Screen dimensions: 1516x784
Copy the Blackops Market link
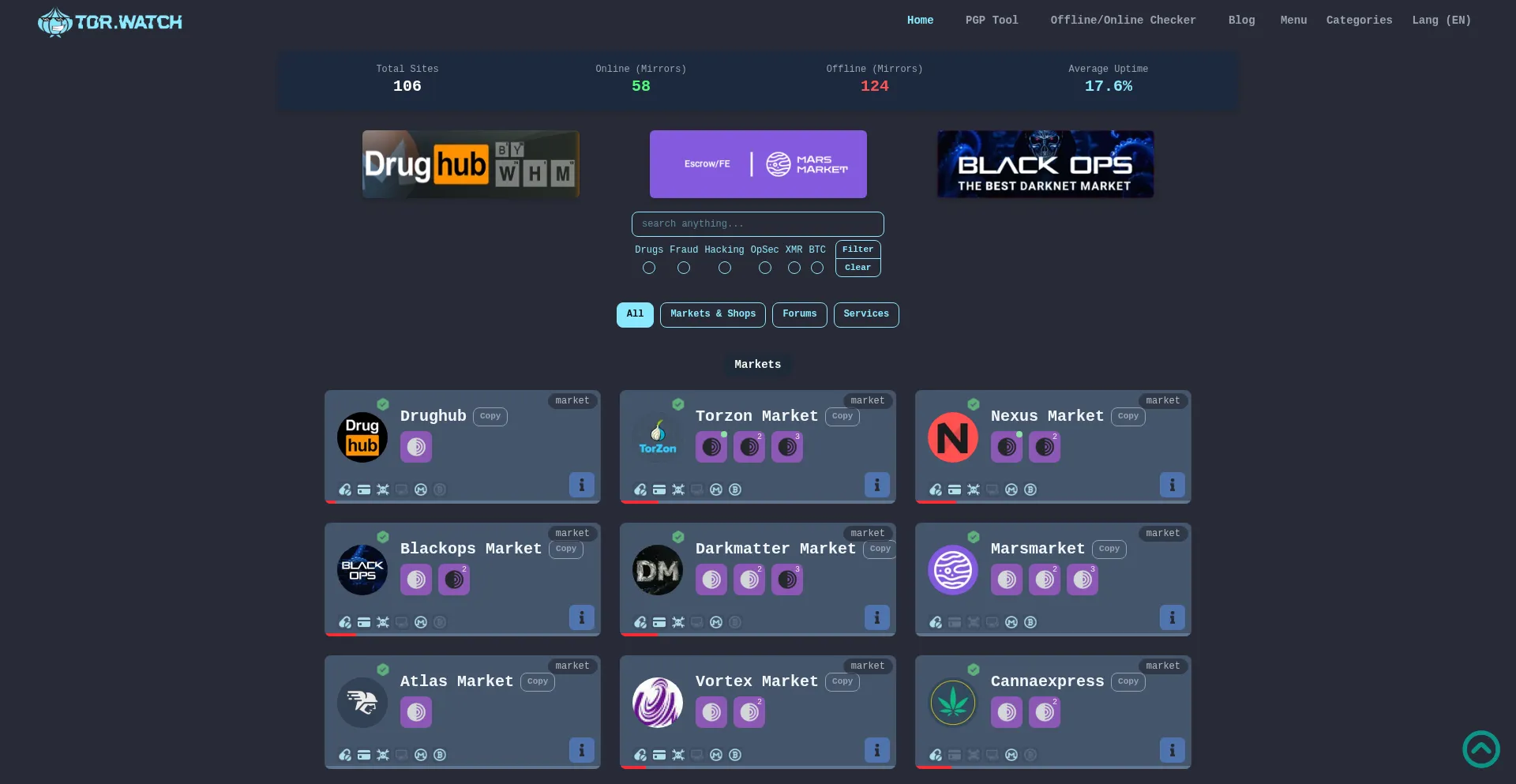click(x=566, y=549)
